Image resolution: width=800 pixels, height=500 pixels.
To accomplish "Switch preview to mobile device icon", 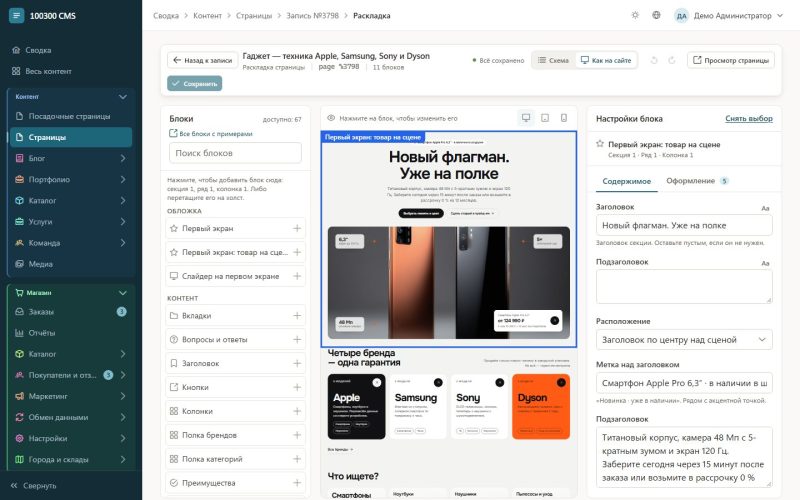I will pyautogui.click(x=564, y=118).
